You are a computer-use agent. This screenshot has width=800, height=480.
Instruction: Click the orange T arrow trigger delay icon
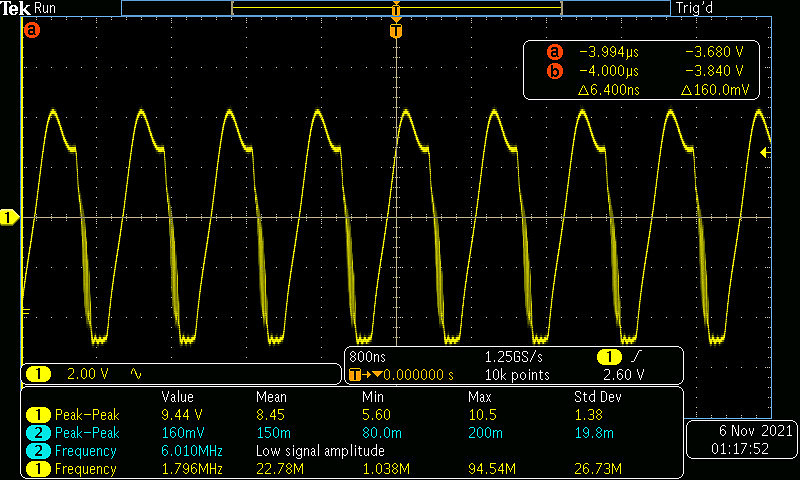point(366,375)
